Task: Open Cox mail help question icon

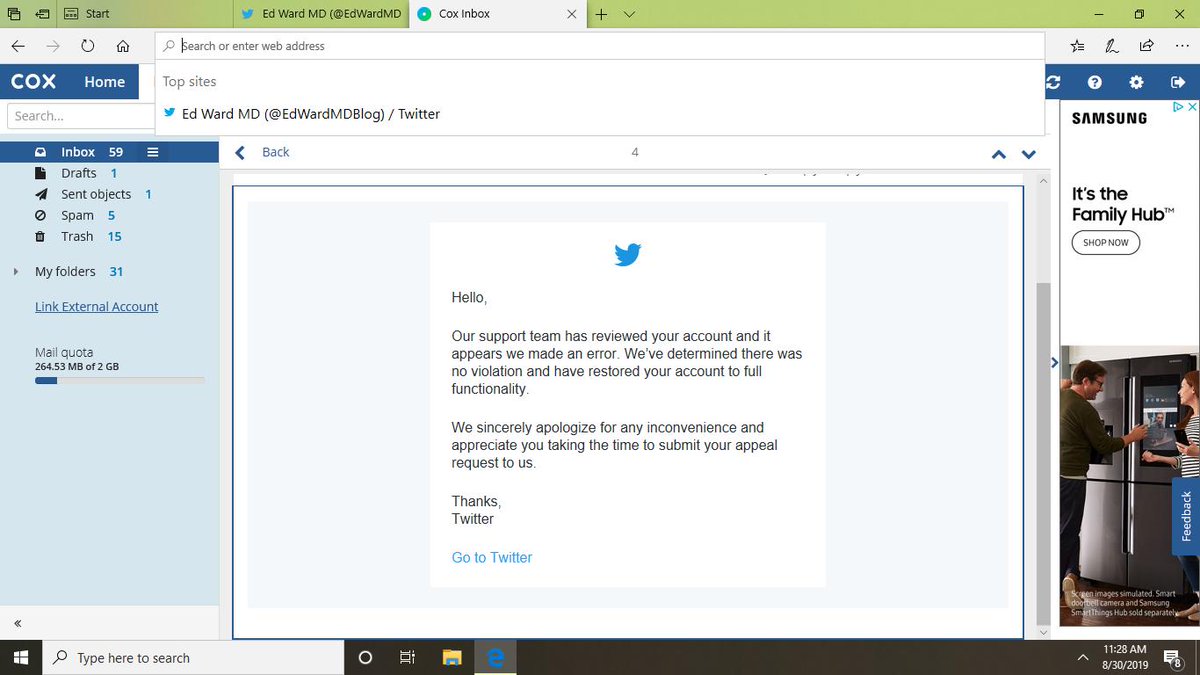Action: [1095, 82]
